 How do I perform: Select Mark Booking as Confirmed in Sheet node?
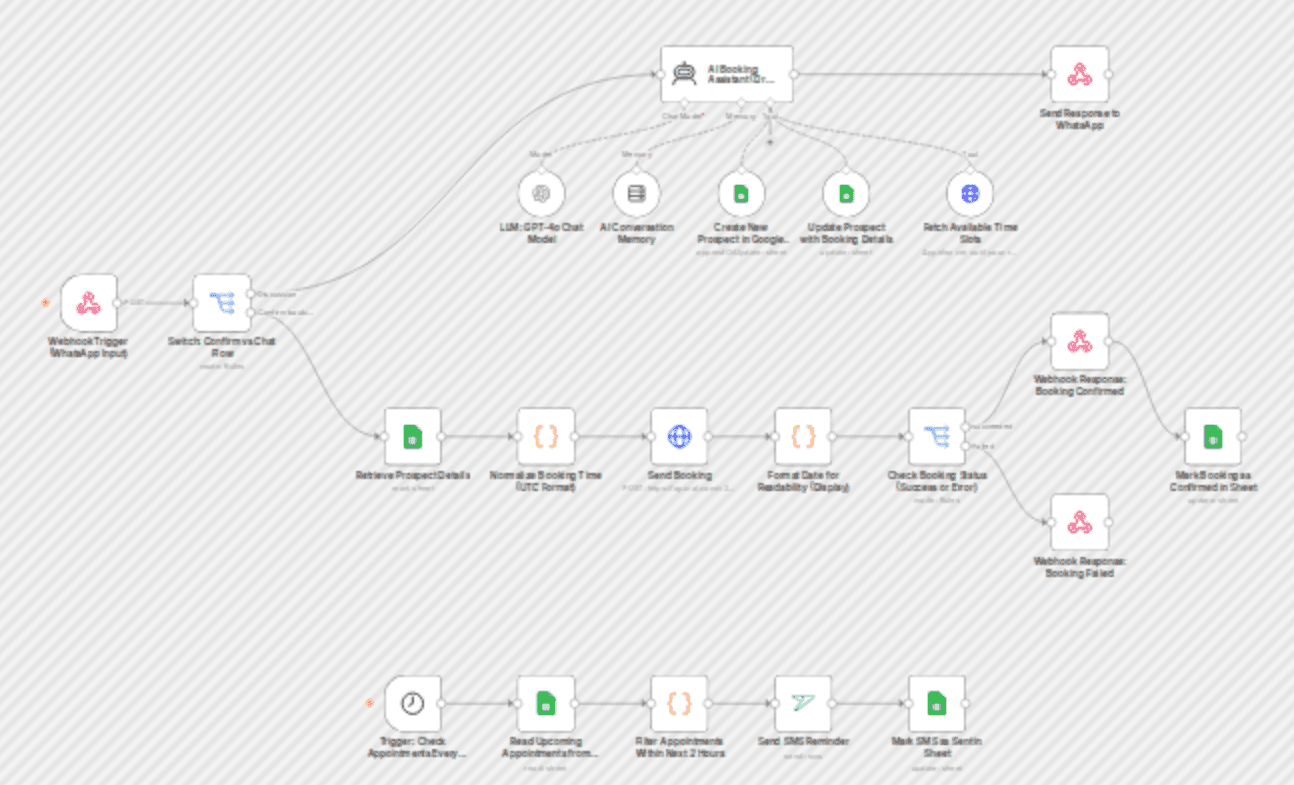click(x=1213, y=436)
